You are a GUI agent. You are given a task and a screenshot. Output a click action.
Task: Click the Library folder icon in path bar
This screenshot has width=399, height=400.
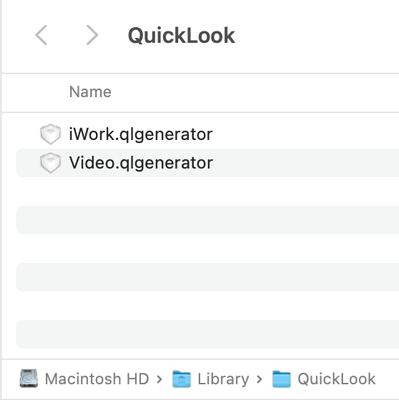pos(182,379)
